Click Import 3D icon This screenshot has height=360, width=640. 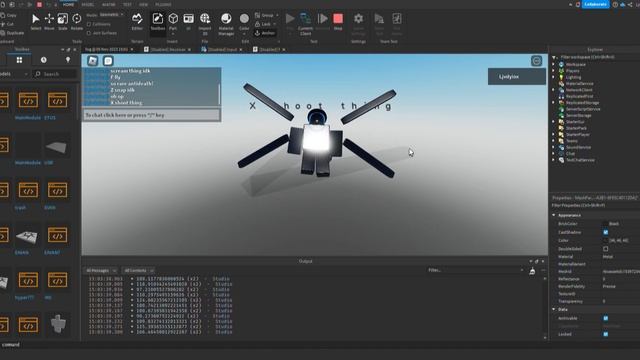(205, 19)
